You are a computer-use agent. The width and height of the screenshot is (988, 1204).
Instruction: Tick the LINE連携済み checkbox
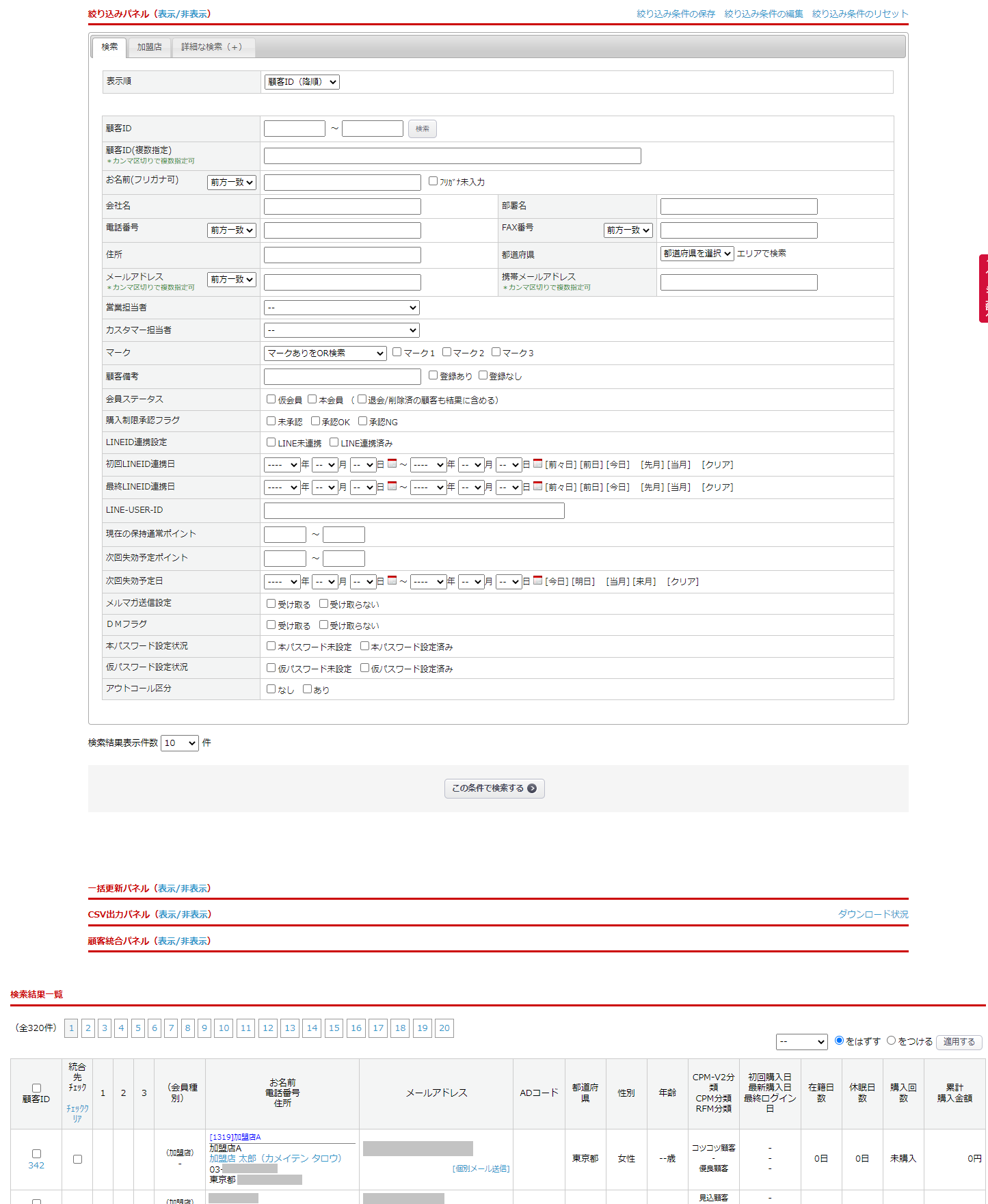(x=334, y=442)
